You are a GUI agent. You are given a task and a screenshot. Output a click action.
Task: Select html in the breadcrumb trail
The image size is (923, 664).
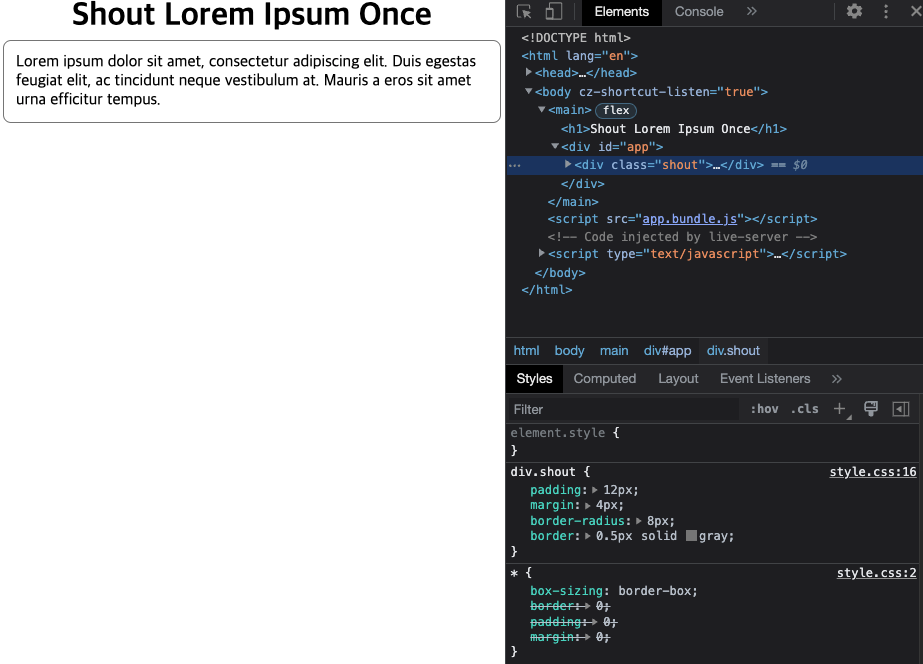(x=526, y=351)
